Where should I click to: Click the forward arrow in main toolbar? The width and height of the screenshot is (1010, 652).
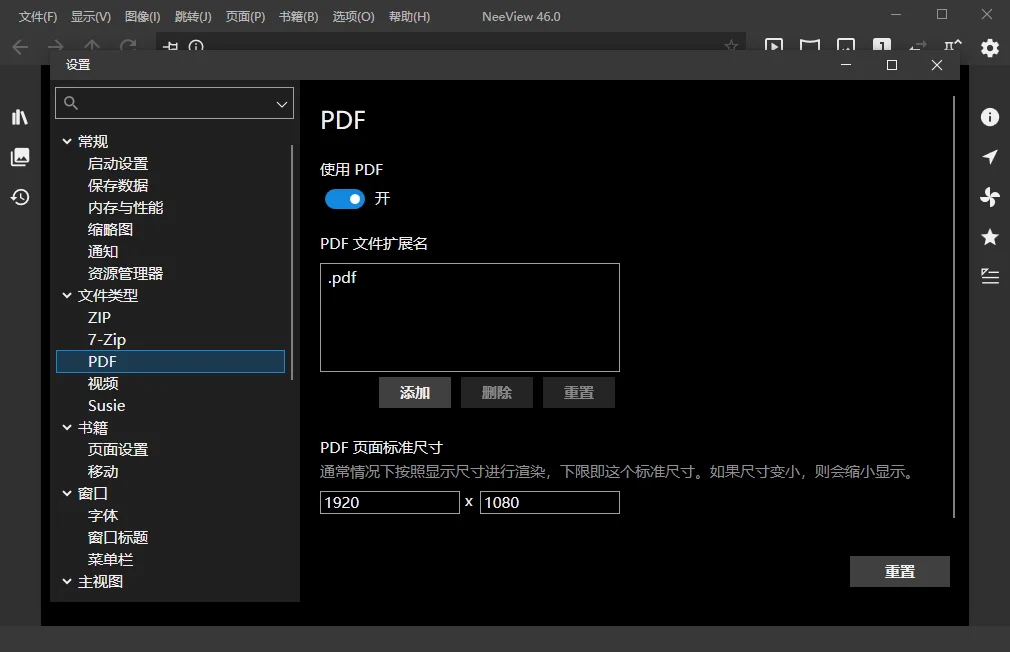click(56, 46)
